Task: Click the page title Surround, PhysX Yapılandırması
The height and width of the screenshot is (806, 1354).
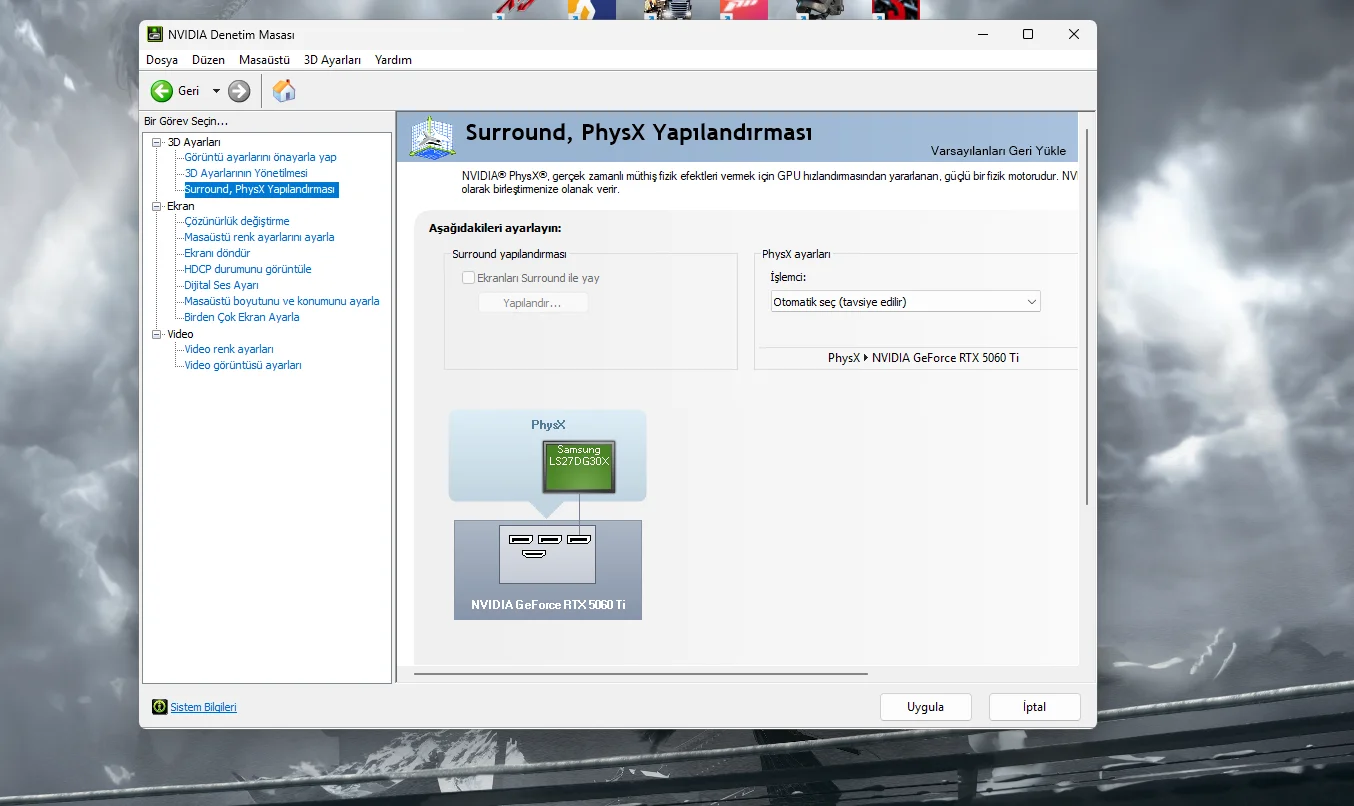Action: pyautogui.click(x=639, y=132)
